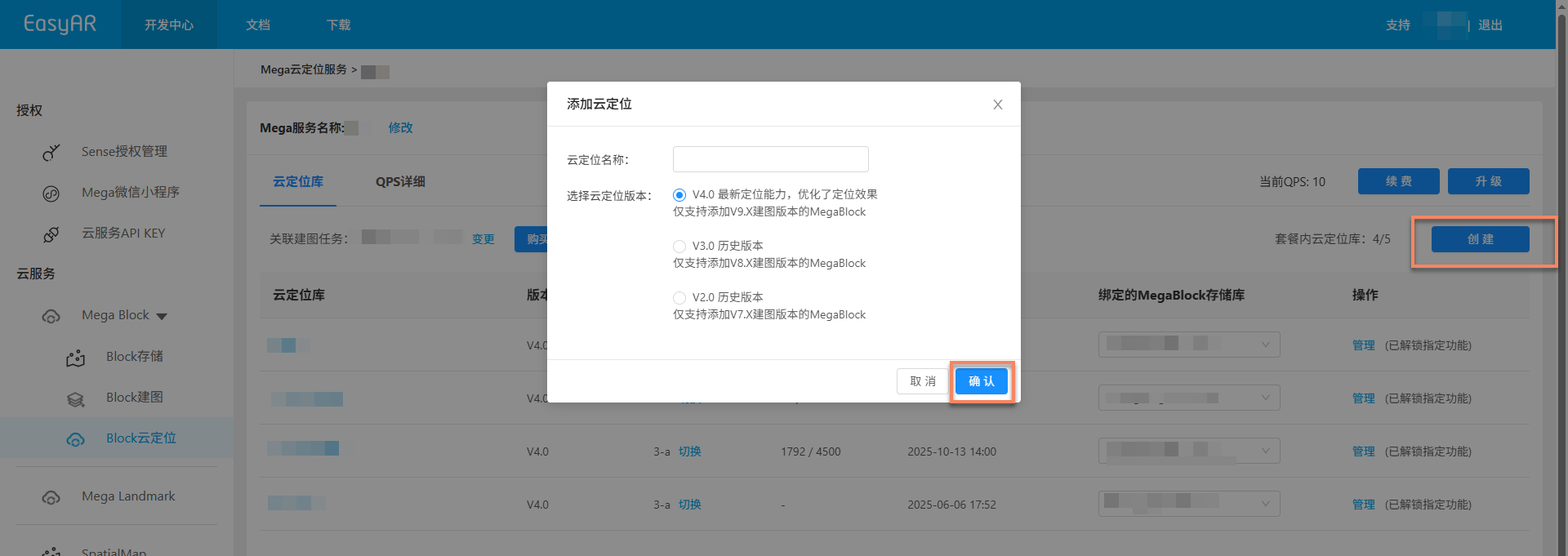Open Sense授权管理 in sidebar
The width and height of the screenshot is (1568, 556).
124,152
